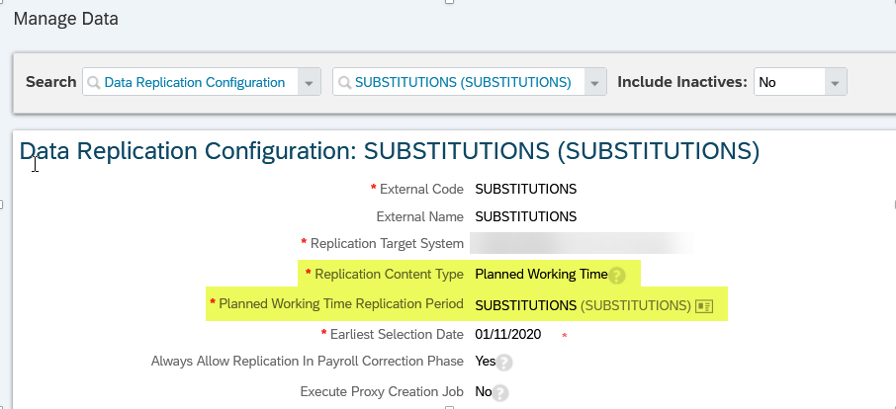Open the details card icon after SUBSTITUTIONS (SUBSTITUTIONS)

point(703,306)
